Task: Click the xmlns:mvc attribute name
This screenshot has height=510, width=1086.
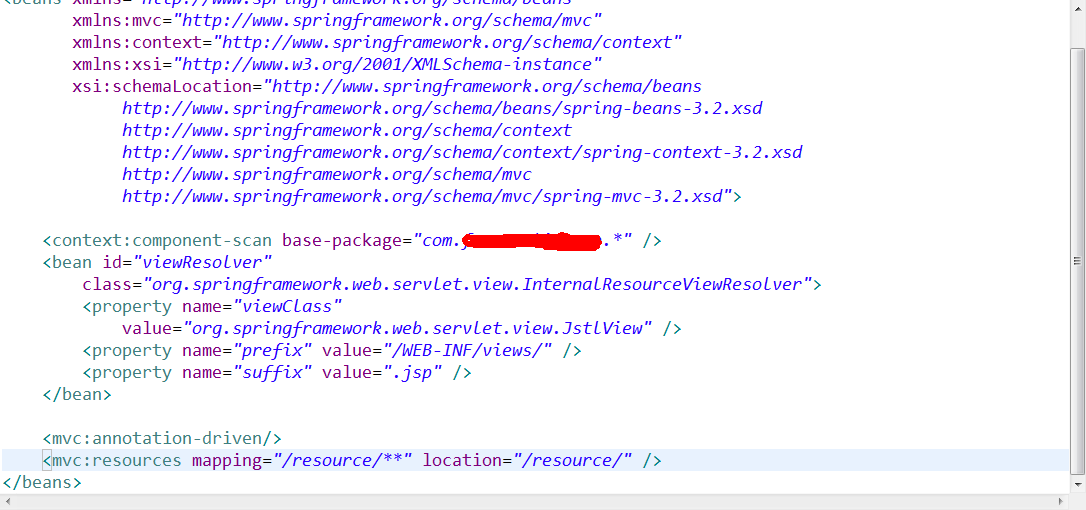Action: click(x=117, y=20)
